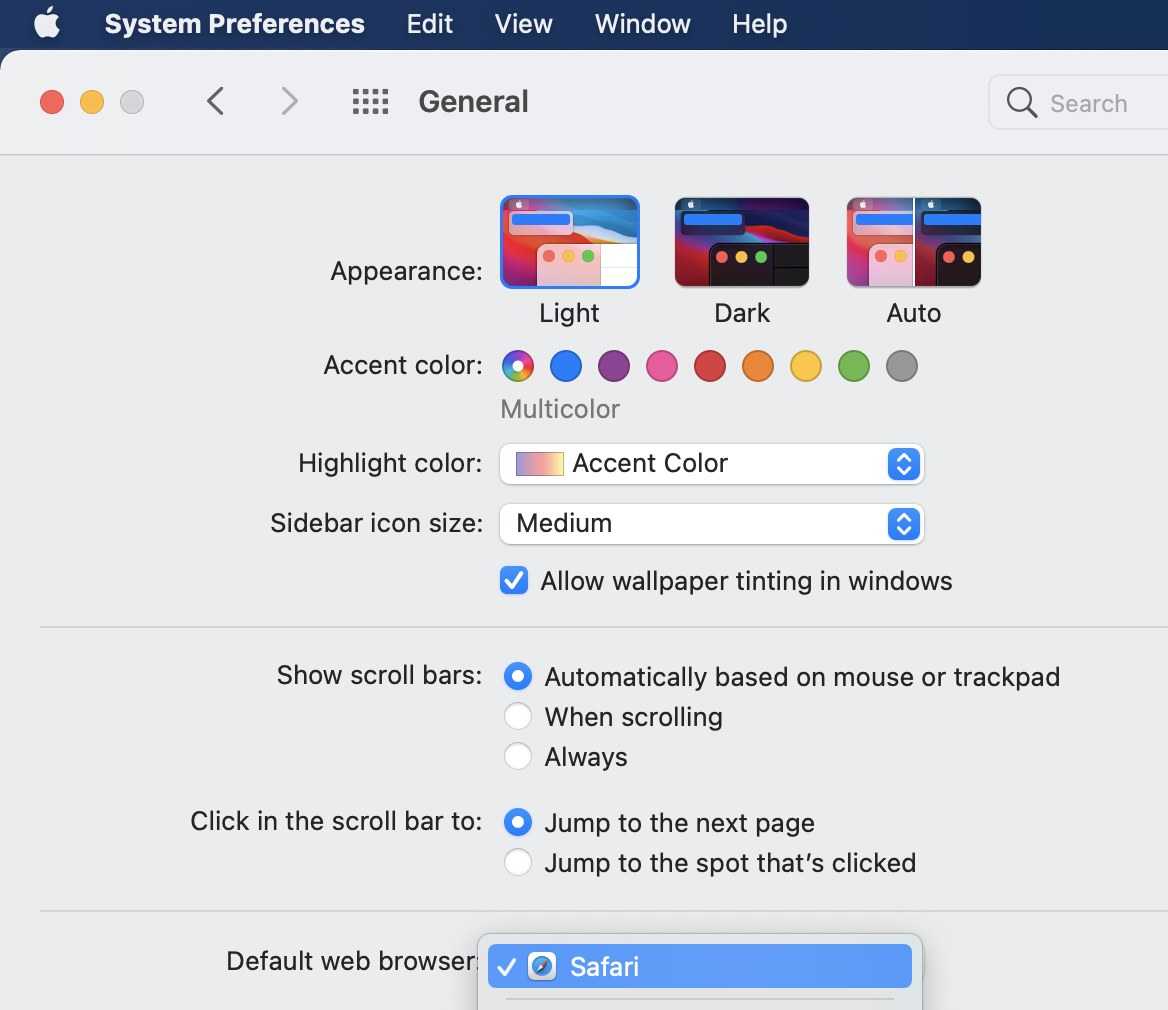The image size is (1168, 1010).
Task: Close the System Preferences window
Action: pos(52,101)
